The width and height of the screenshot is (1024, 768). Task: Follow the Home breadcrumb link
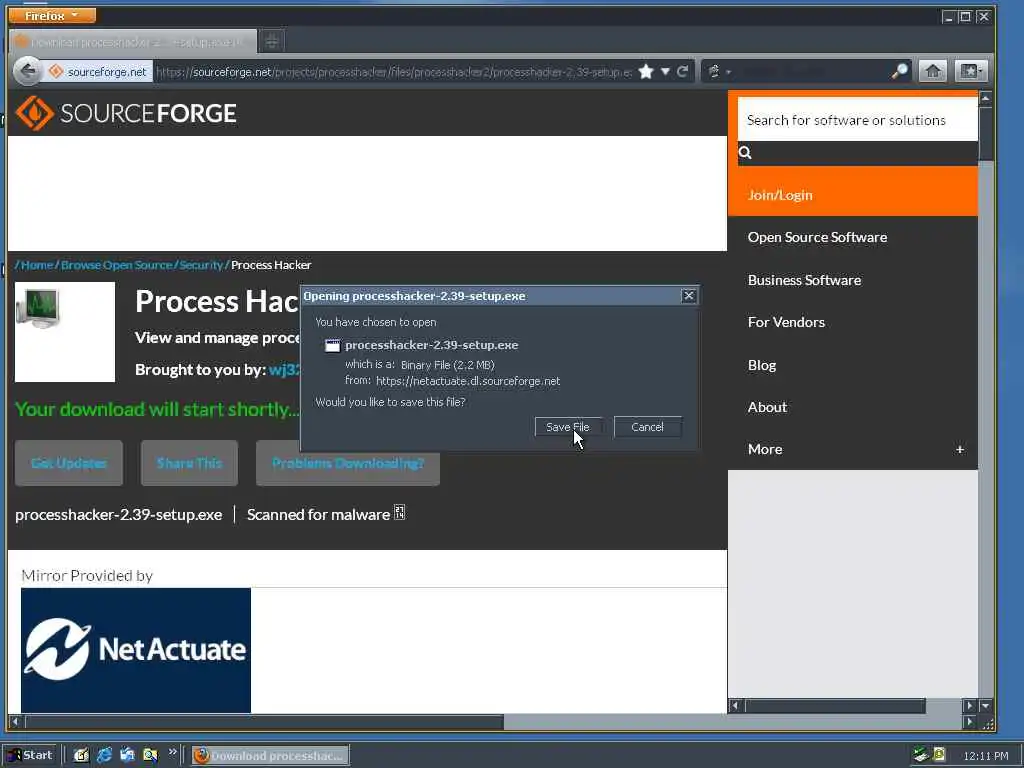[x=37, y=265]
